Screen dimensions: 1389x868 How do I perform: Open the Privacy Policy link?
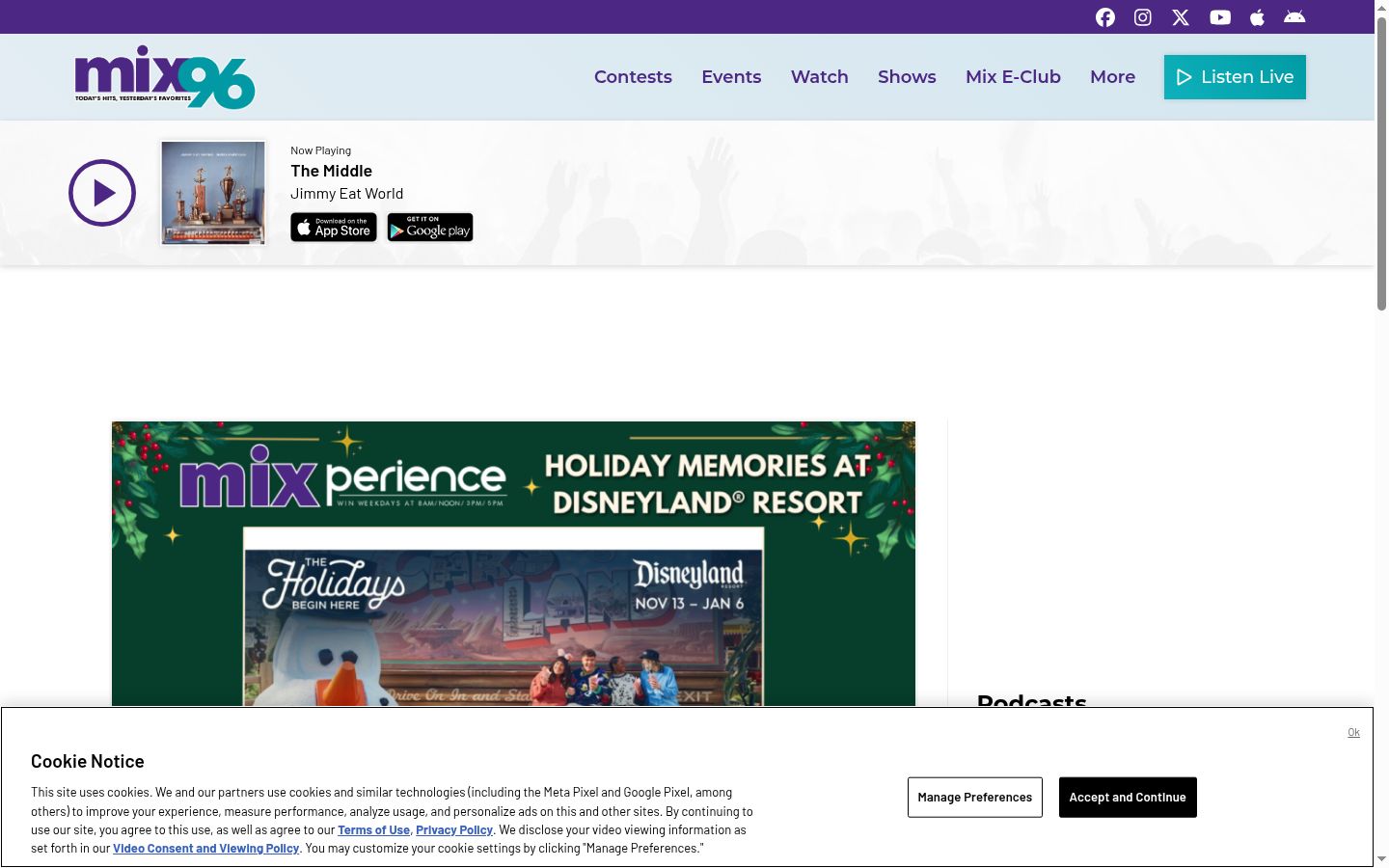click(454, 830)
